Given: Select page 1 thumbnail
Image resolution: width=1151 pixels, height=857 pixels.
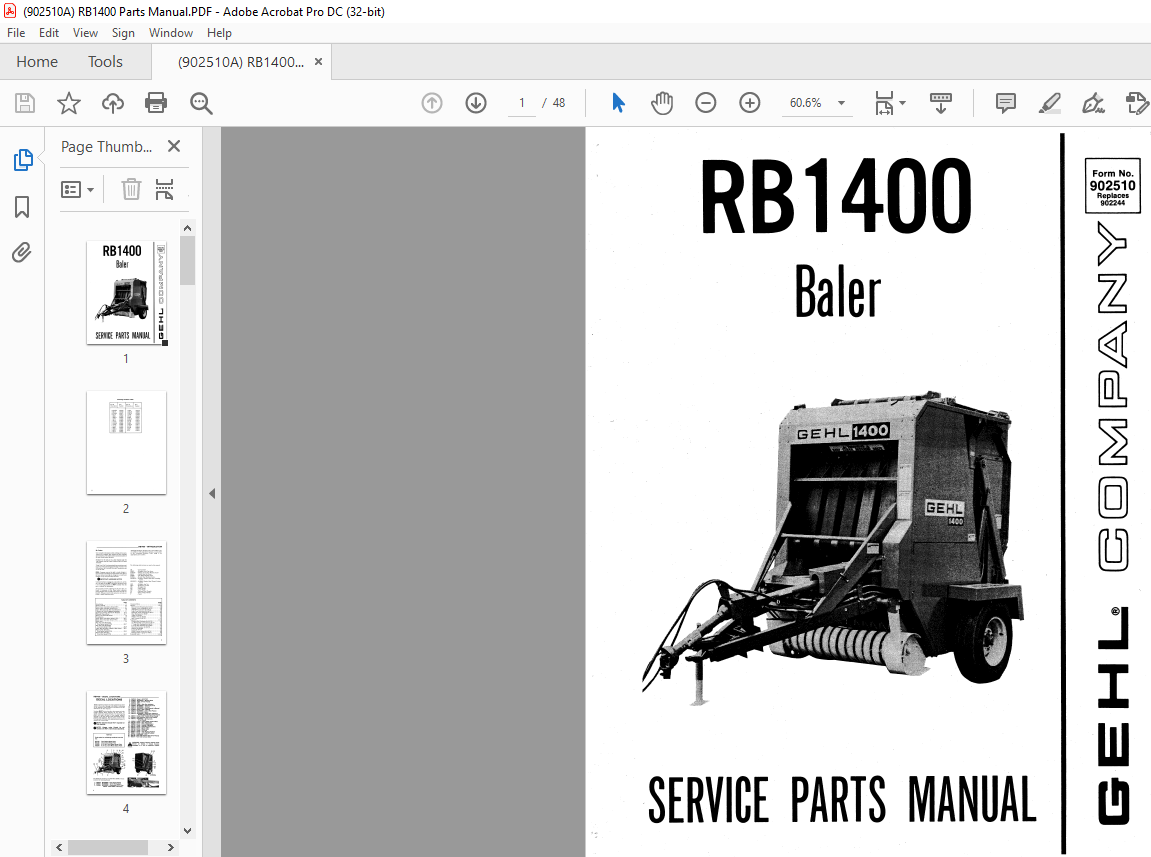Looking at the screenshot, I should click(126, 293).
